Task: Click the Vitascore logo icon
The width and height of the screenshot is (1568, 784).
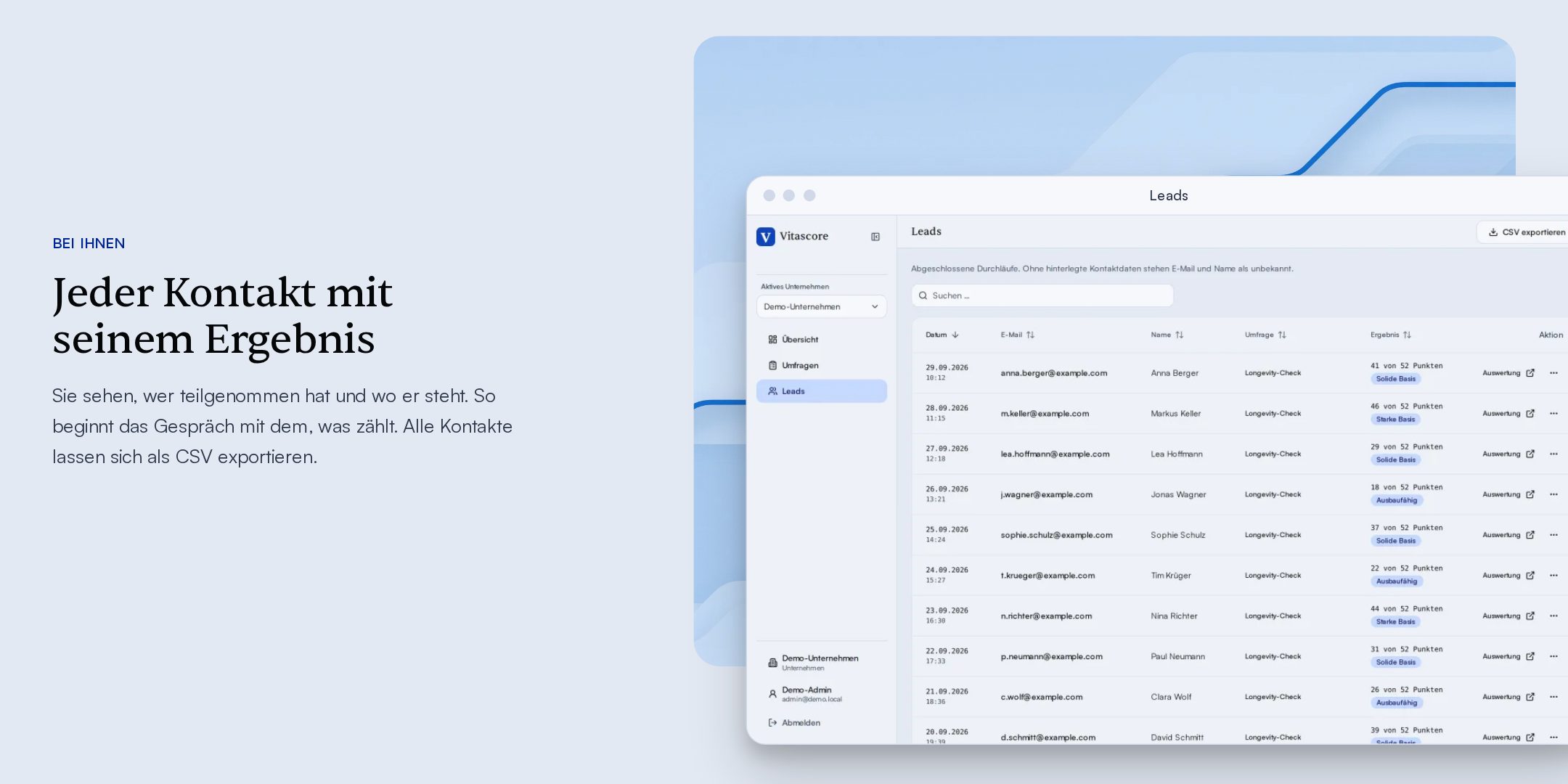Action: pyautogui.click(x=765, y=237)
